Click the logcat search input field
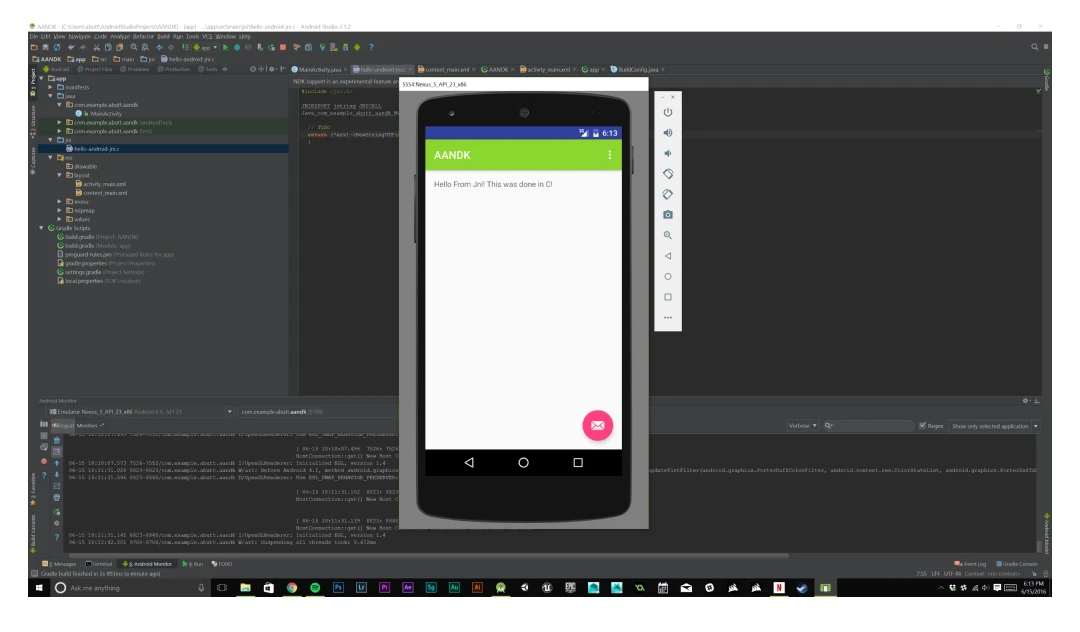This screenshot has width=1080, height=632. pyautogui.click(x=870, y=424)
